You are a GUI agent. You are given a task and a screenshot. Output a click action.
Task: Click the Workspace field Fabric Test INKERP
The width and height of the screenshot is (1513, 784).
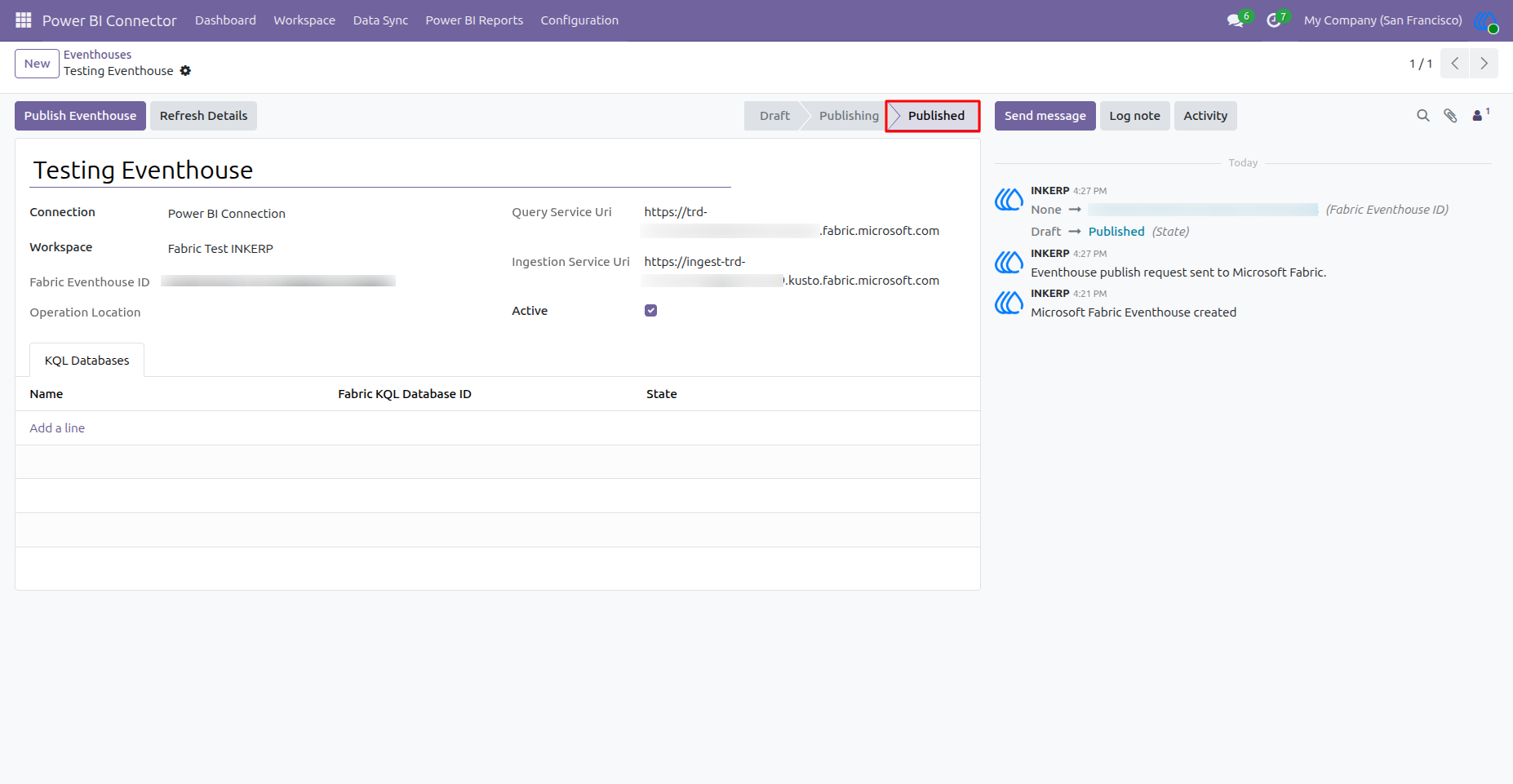pos(220,249)
